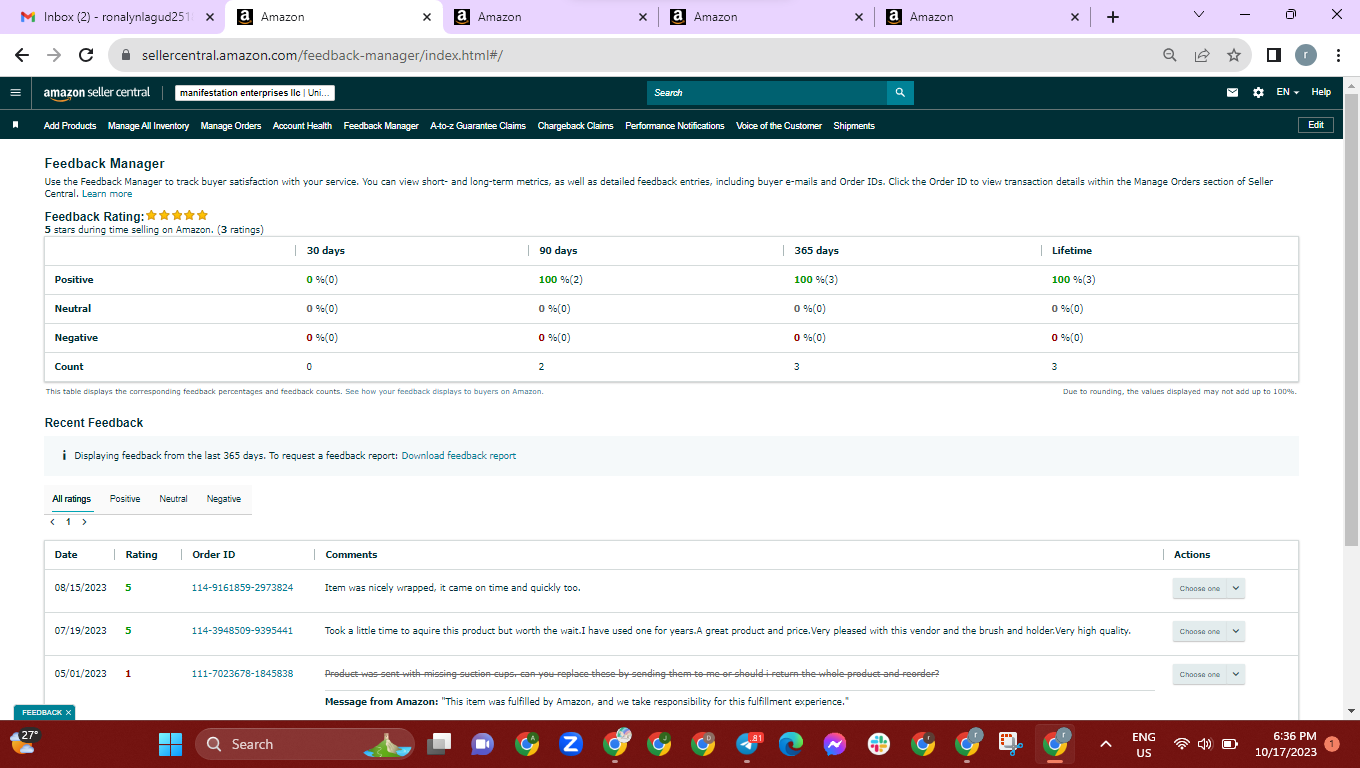Click the Windows taskbar Search box

(306, 744)
